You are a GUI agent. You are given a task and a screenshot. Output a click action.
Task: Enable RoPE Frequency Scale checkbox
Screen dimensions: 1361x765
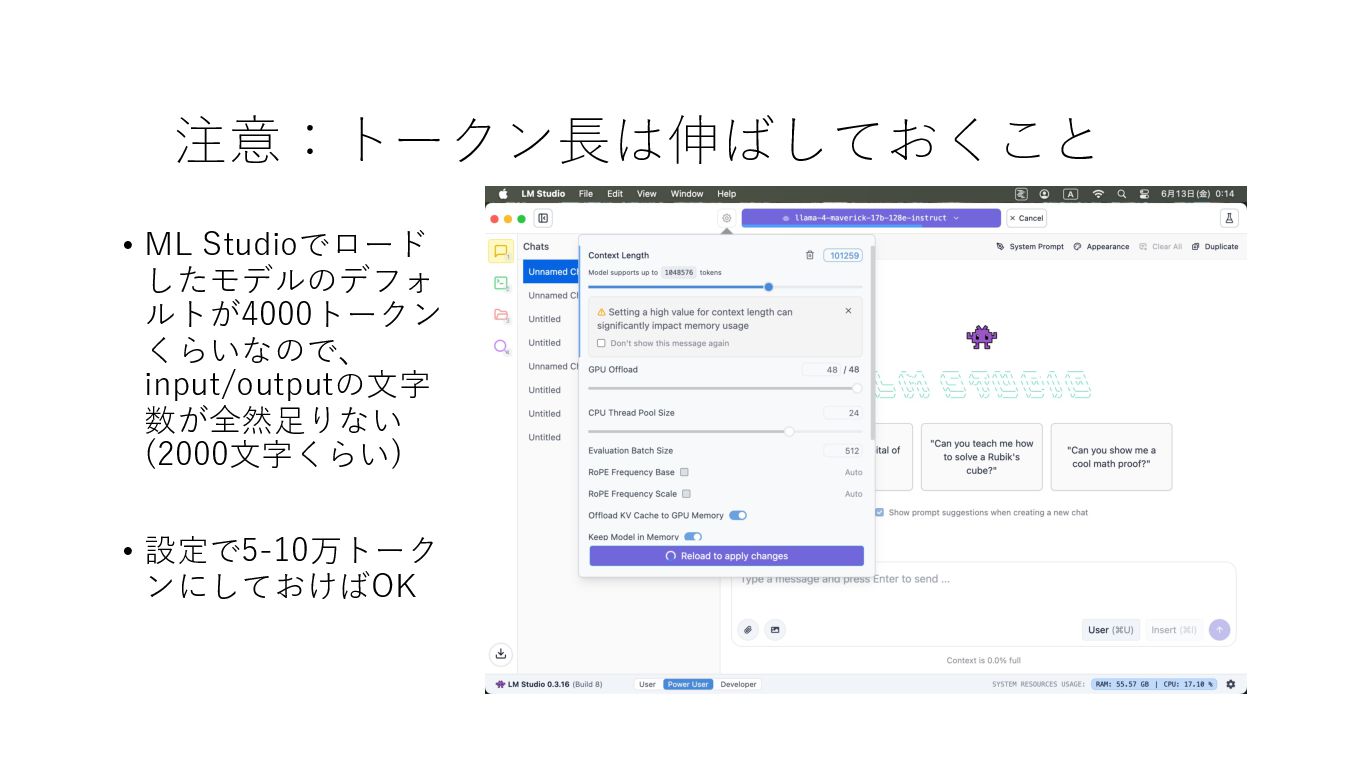[x=686, y=494]
